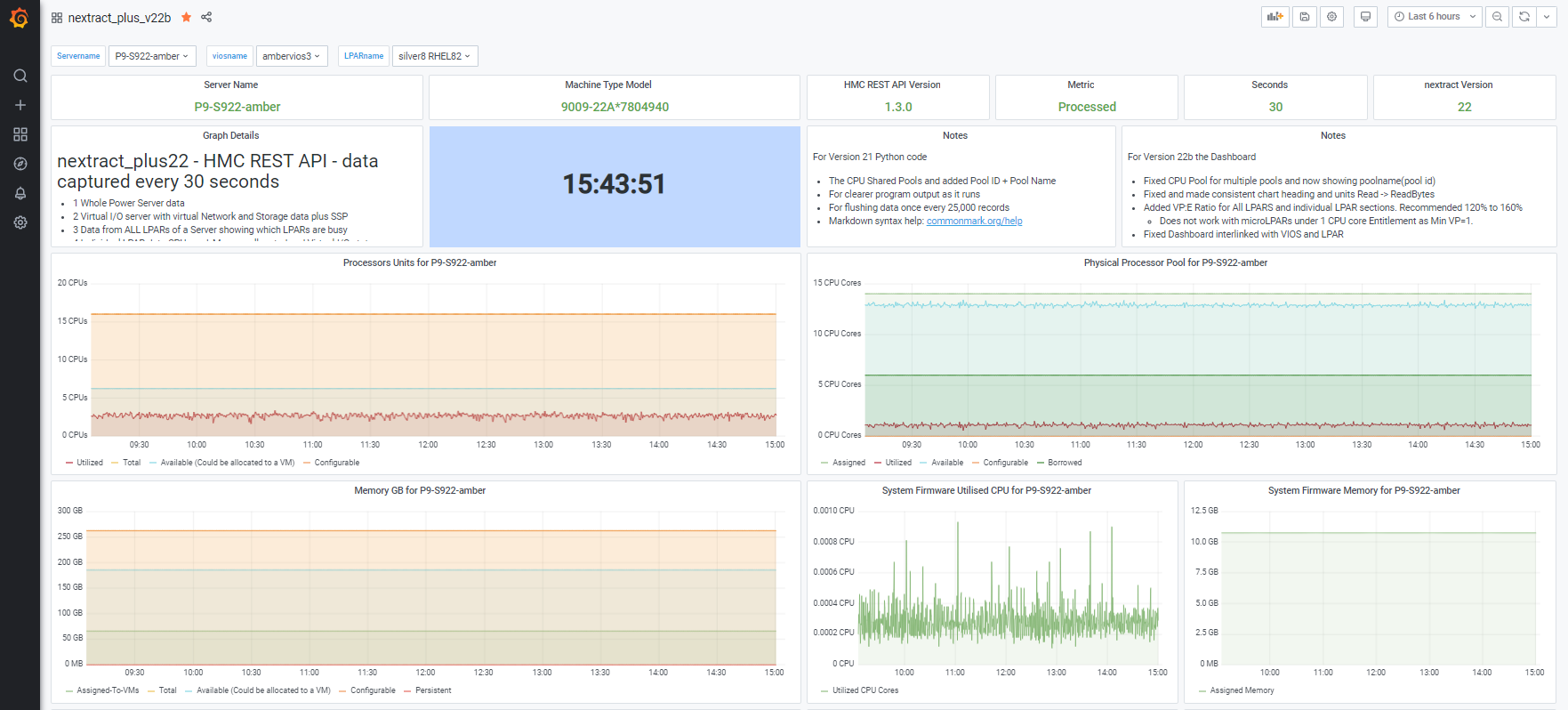Click the Add panel button
The image size is (1568, 710).
tap(1275, 17)
